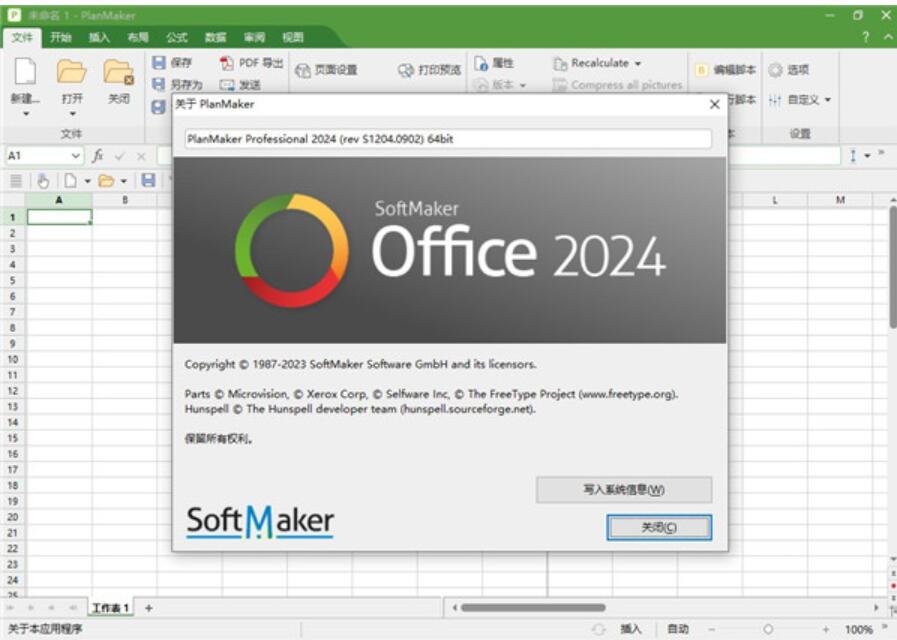Click Save As (另存为) in ribbon

178,85
